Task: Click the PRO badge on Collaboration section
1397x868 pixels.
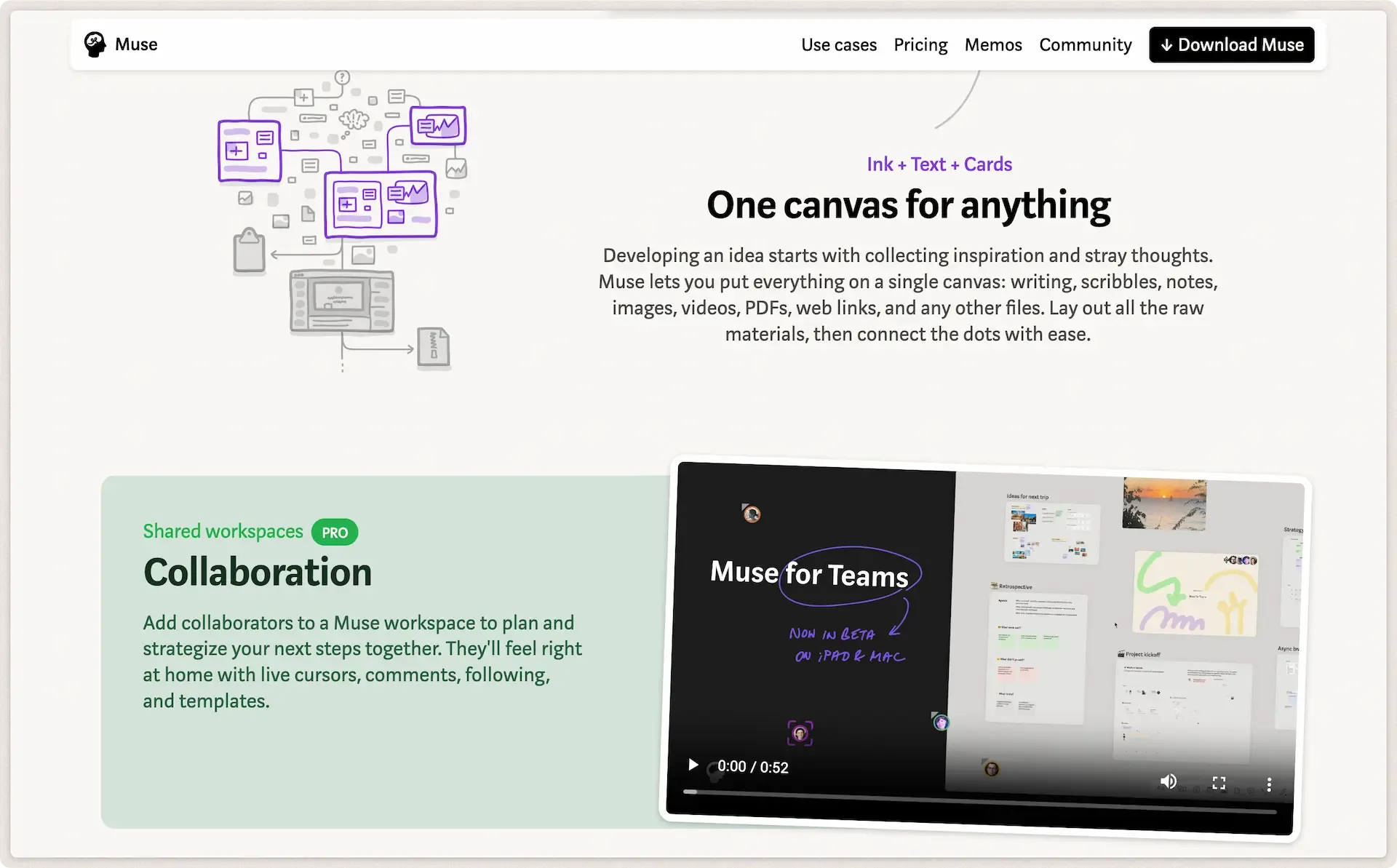Action: (335, 532)
